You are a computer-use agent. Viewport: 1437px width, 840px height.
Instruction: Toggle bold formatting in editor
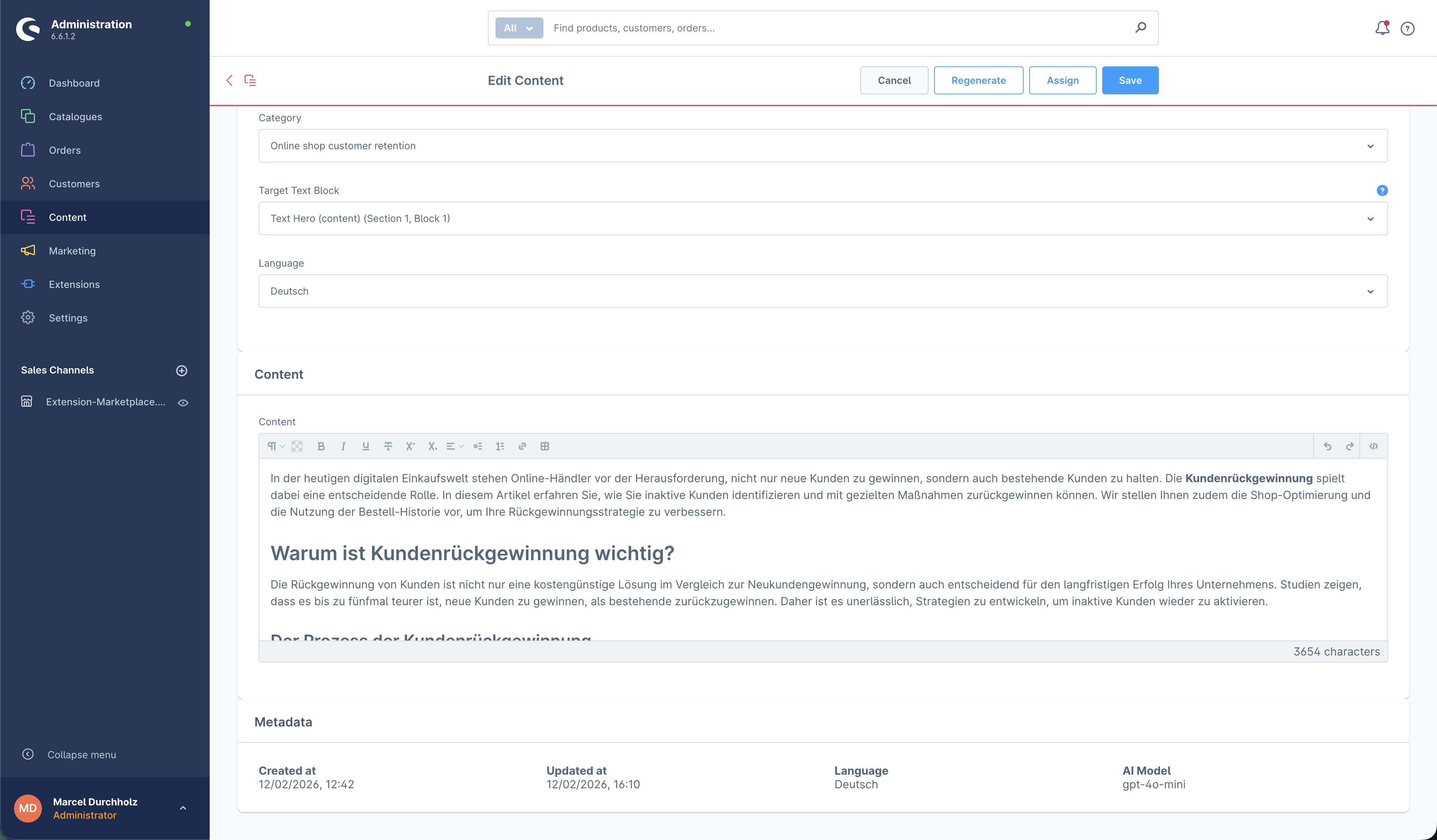pyautogui.click(x=320, y=446)
